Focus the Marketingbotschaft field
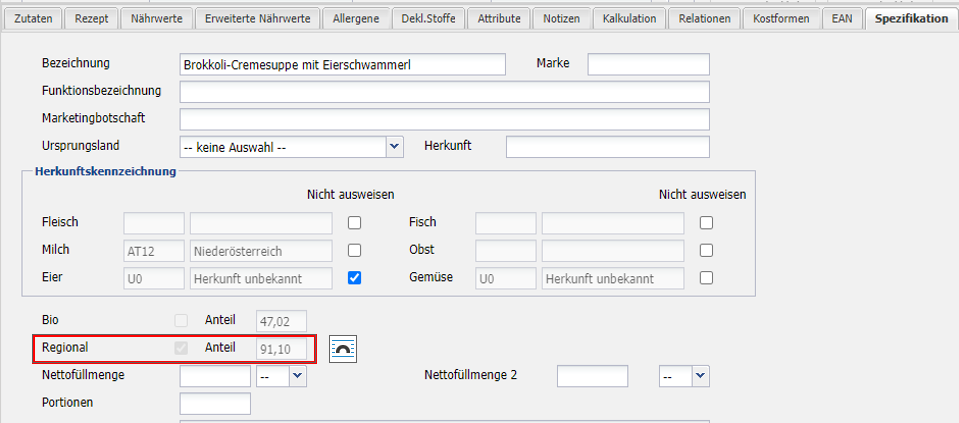959x423 pixels. click(x=444, y=120)
